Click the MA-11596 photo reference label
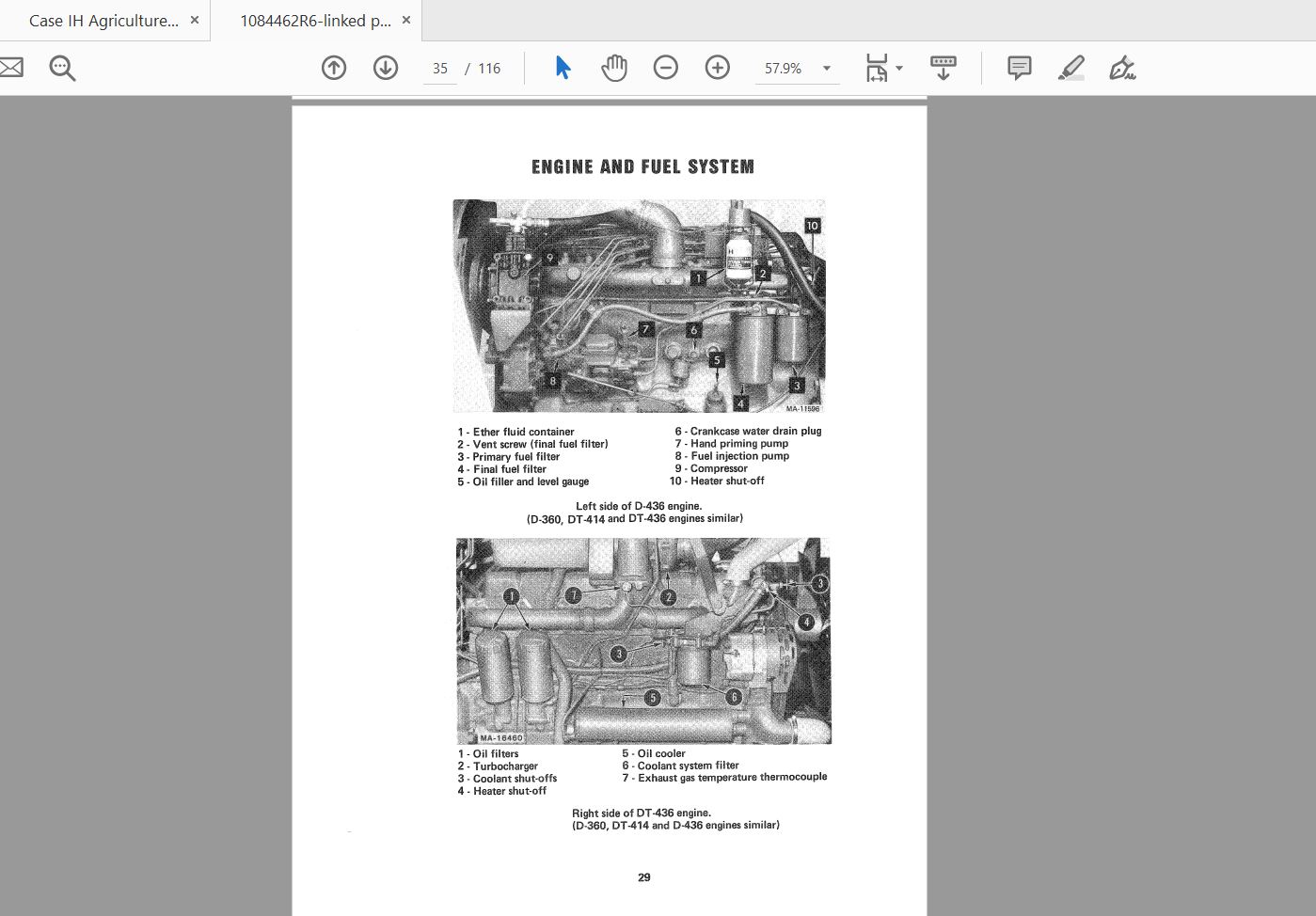Image resolution: width=1316 pixels, height=916 pixels. point(802,408)
